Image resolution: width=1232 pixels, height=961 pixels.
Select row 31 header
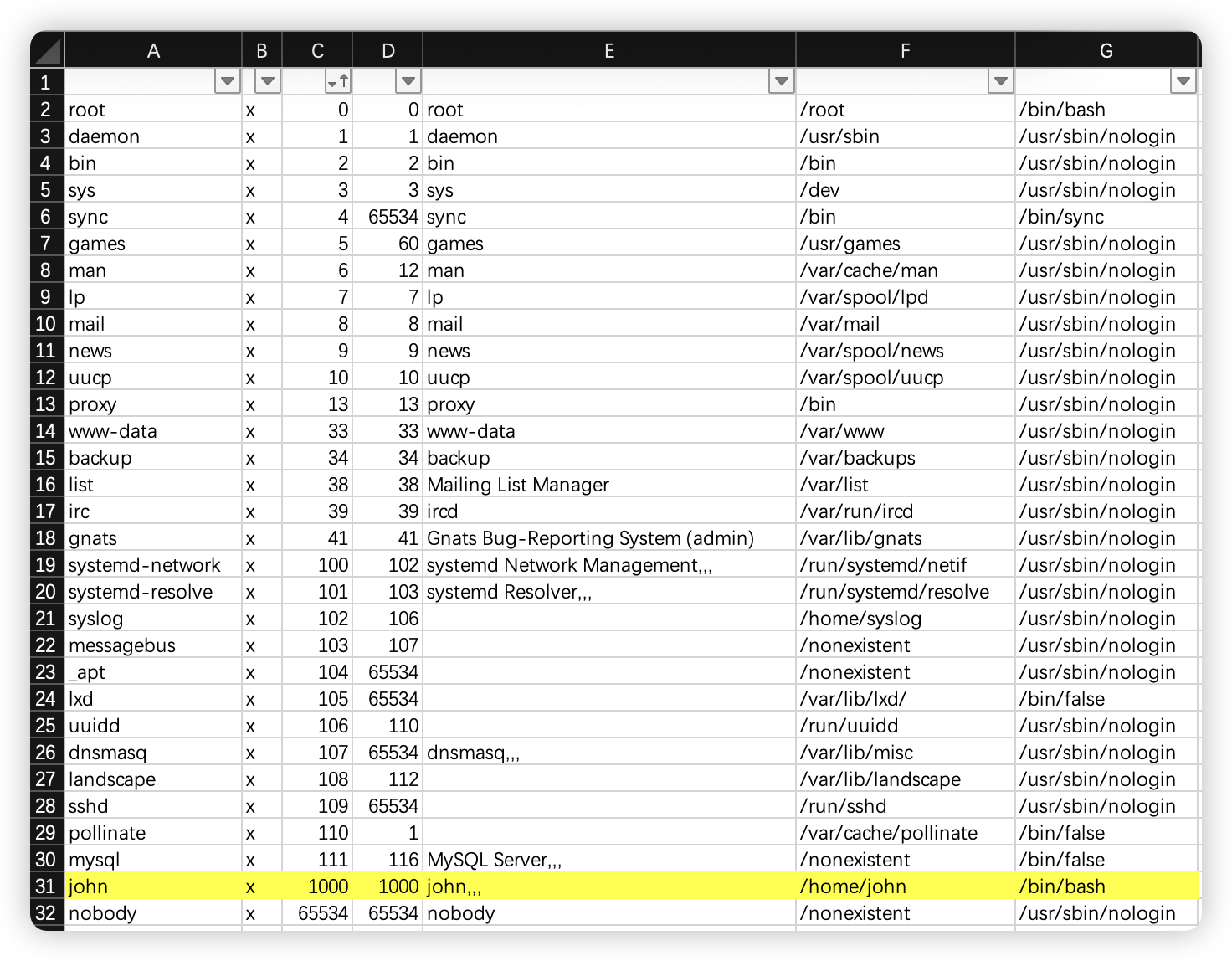point(47,886)
